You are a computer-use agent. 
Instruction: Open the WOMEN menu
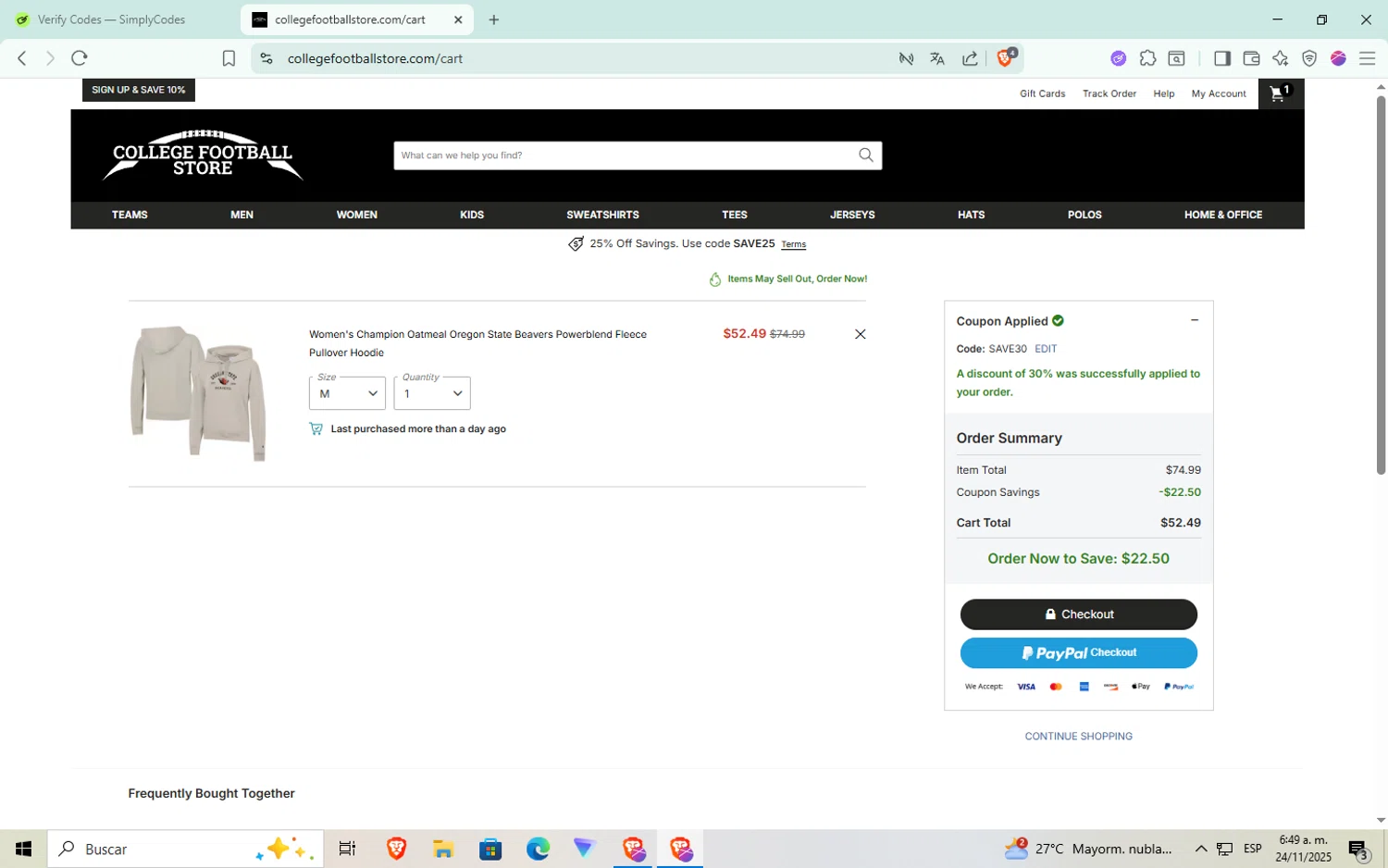pos(356,215)
